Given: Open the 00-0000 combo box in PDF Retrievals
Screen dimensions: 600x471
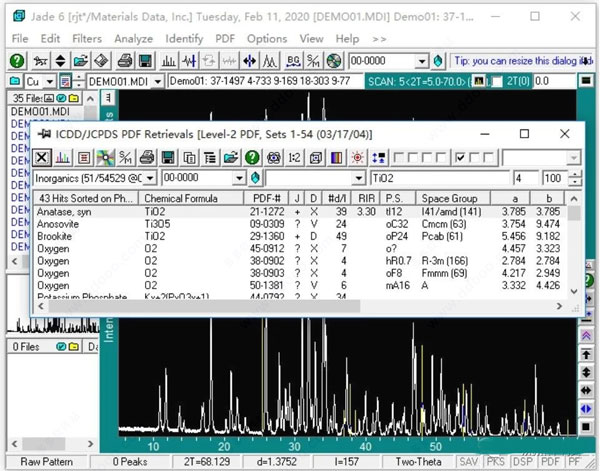Looking at the screenshot, I should click(x=239, y=178).
